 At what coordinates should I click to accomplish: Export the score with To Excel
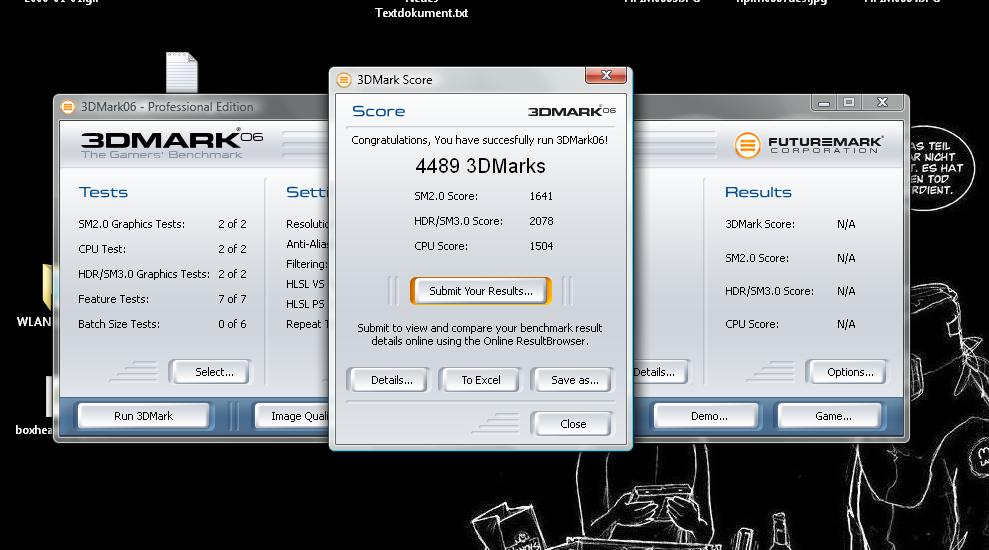pyautogui.click(x=481, y=380)
